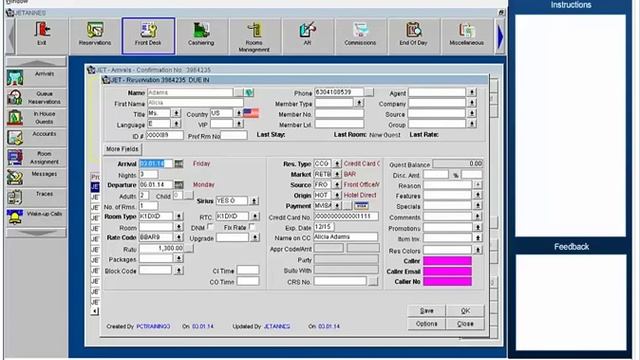Click the Caller Email magenta field
The width and height of the screenshot is (640, 360).
point(447,271)
